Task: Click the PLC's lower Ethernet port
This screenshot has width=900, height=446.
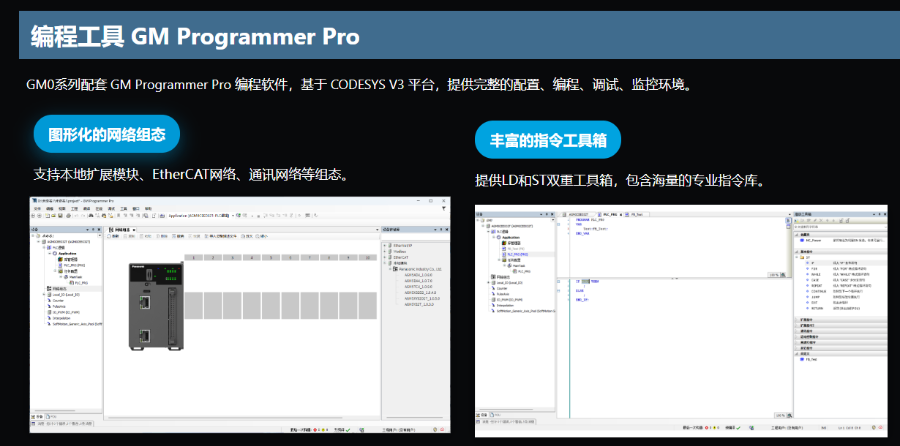Action: 144,337
